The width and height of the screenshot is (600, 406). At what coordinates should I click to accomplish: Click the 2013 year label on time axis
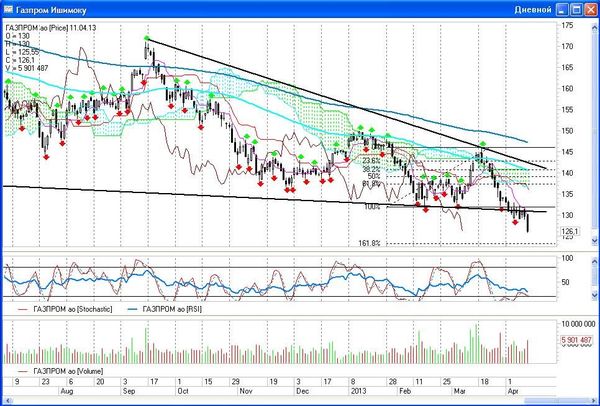point(359,391)
